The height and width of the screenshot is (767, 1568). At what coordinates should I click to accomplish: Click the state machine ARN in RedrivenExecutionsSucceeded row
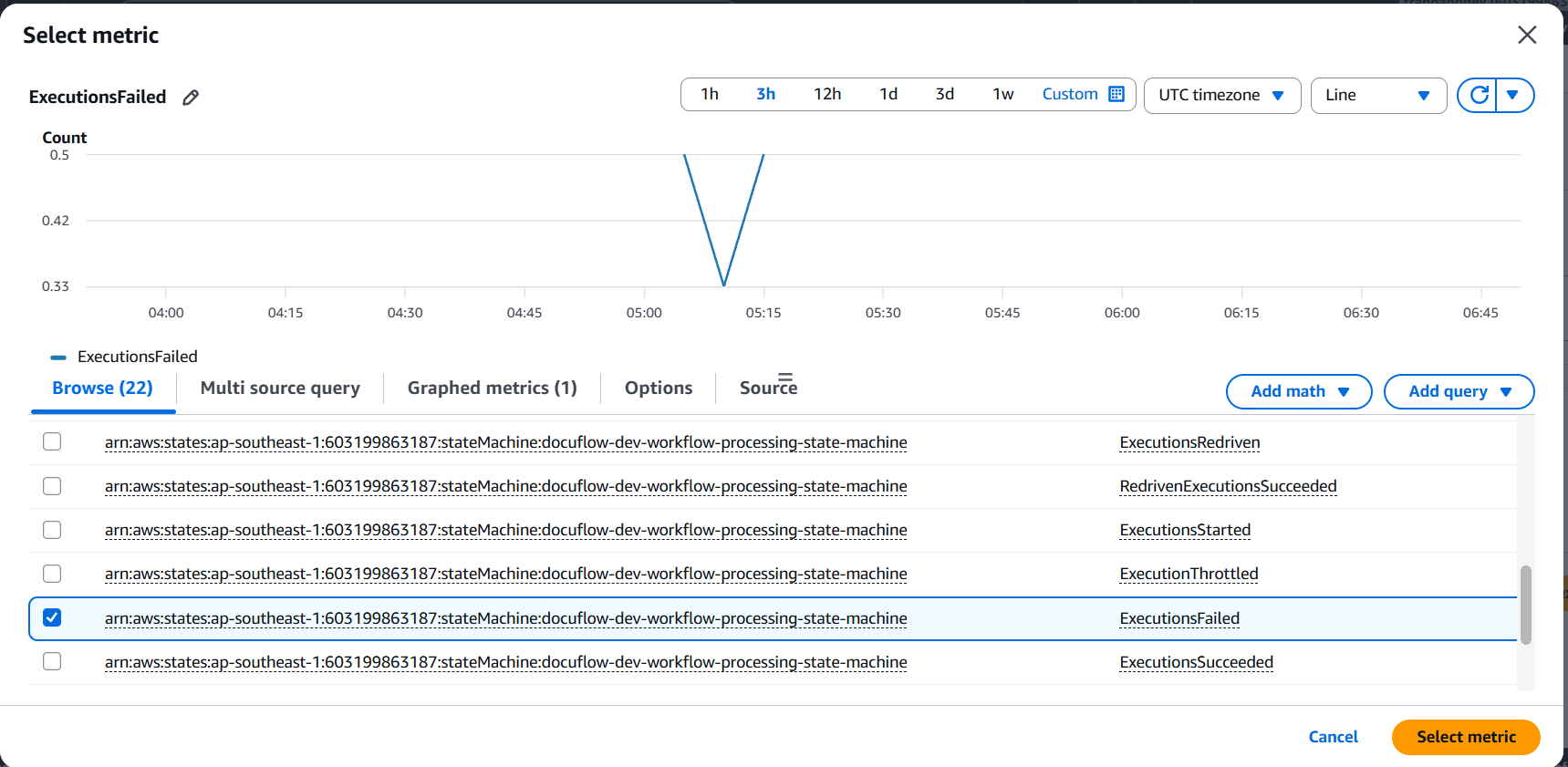pyautogui.click(x=505, y=486)
